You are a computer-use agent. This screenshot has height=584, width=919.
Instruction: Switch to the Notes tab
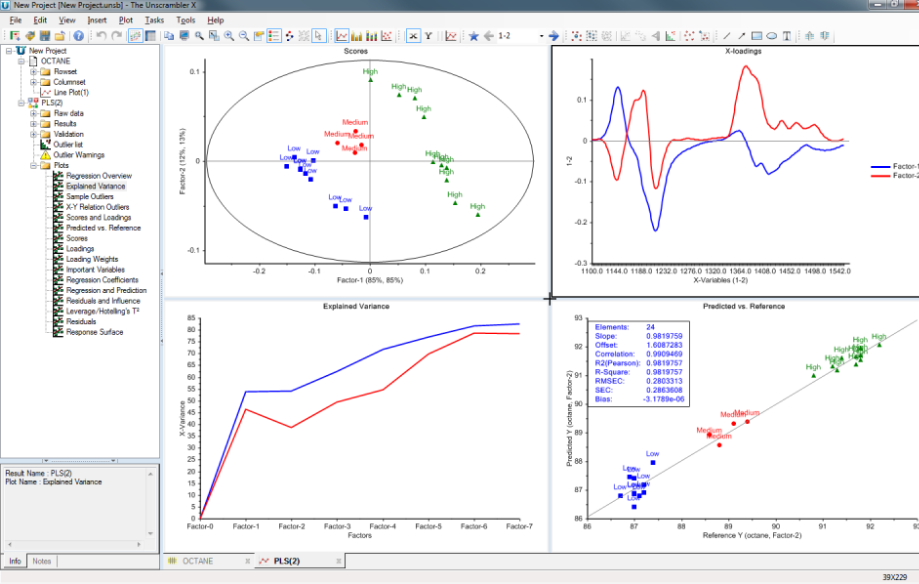(x=42, y=562)
